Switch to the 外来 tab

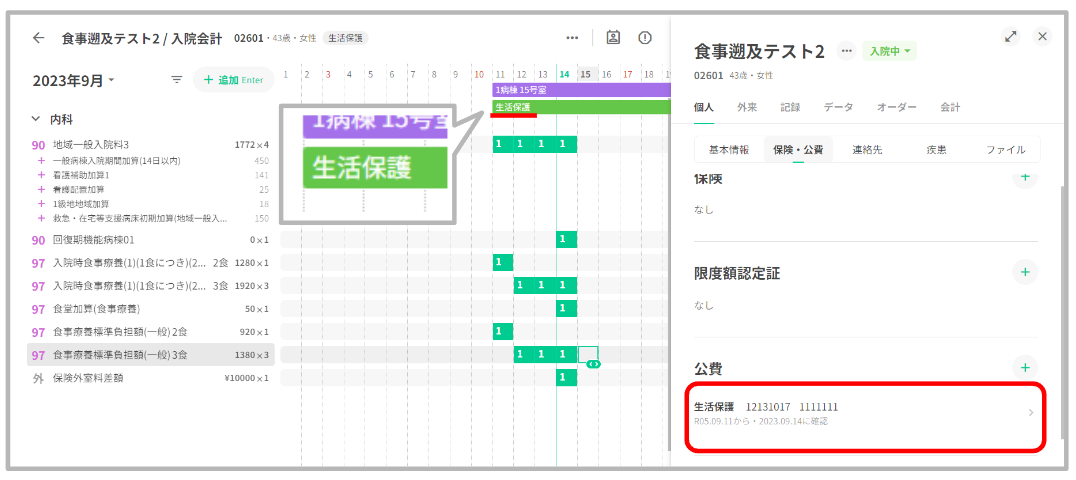747,107
